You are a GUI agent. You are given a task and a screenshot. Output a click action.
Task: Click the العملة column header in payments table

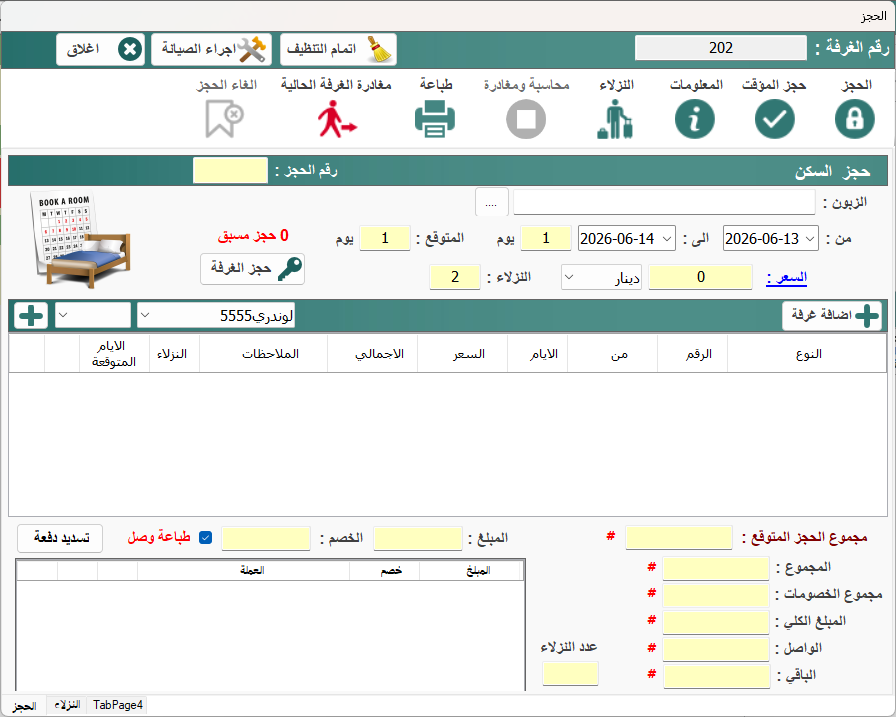[244, 570]
